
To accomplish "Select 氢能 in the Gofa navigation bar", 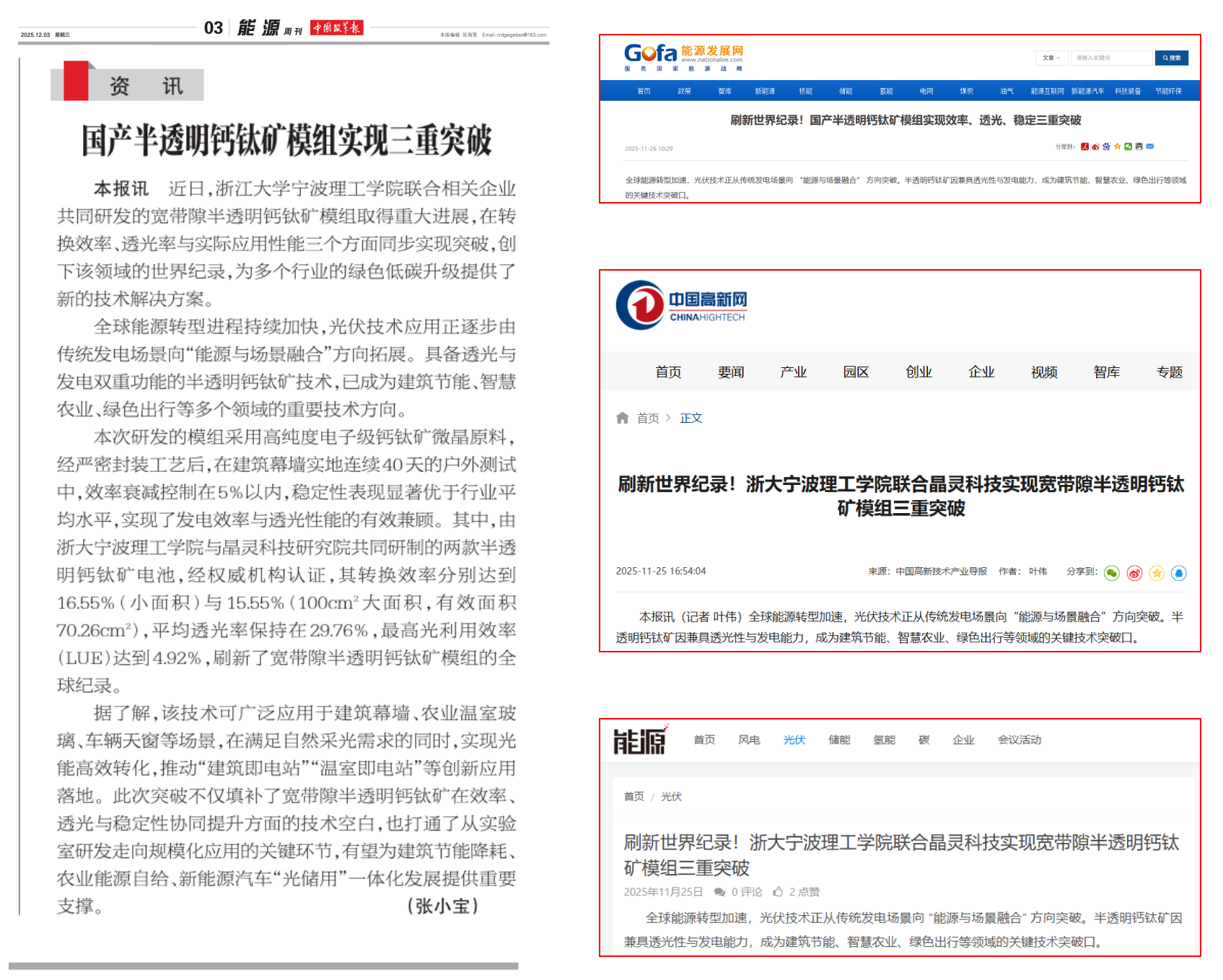I will tap(886, 91).
